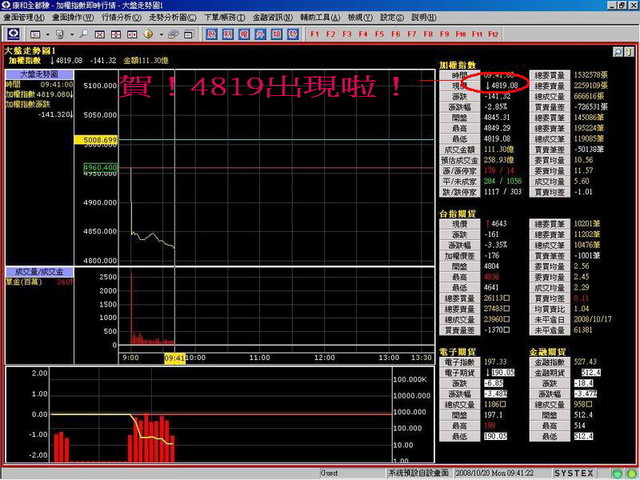Open the 金融資訊(N) menu

(x=273, y=18)
